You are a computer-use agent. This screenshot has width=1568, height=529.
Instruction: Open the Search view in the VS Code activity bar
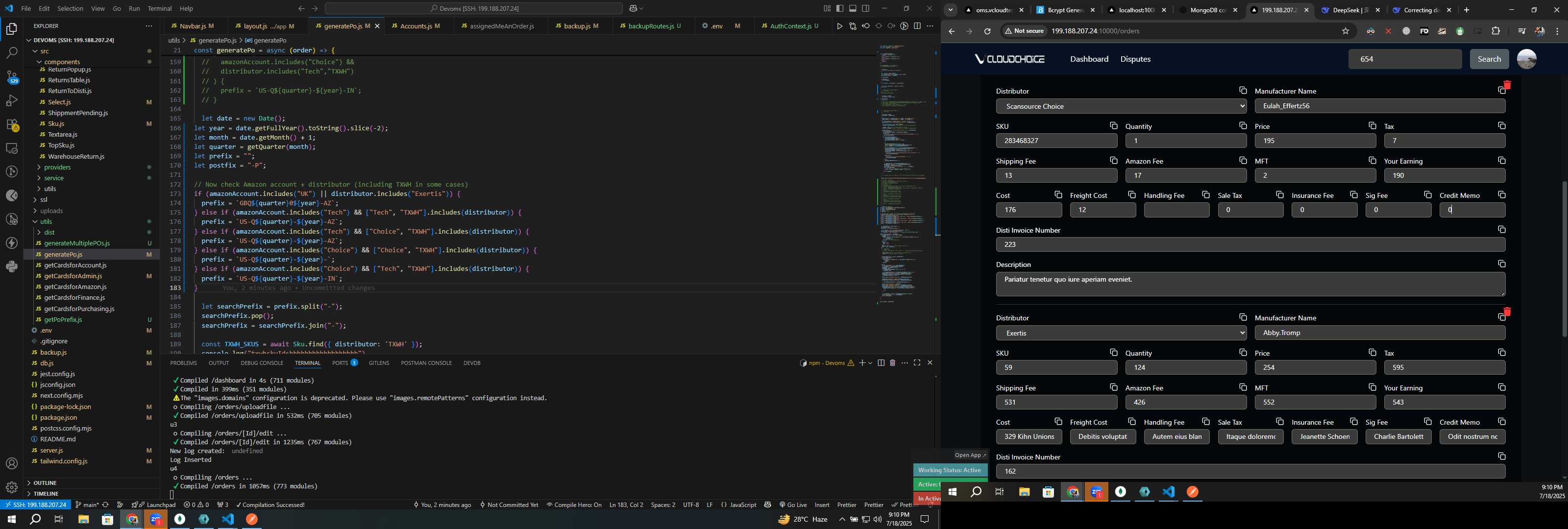tap(12, 53)
